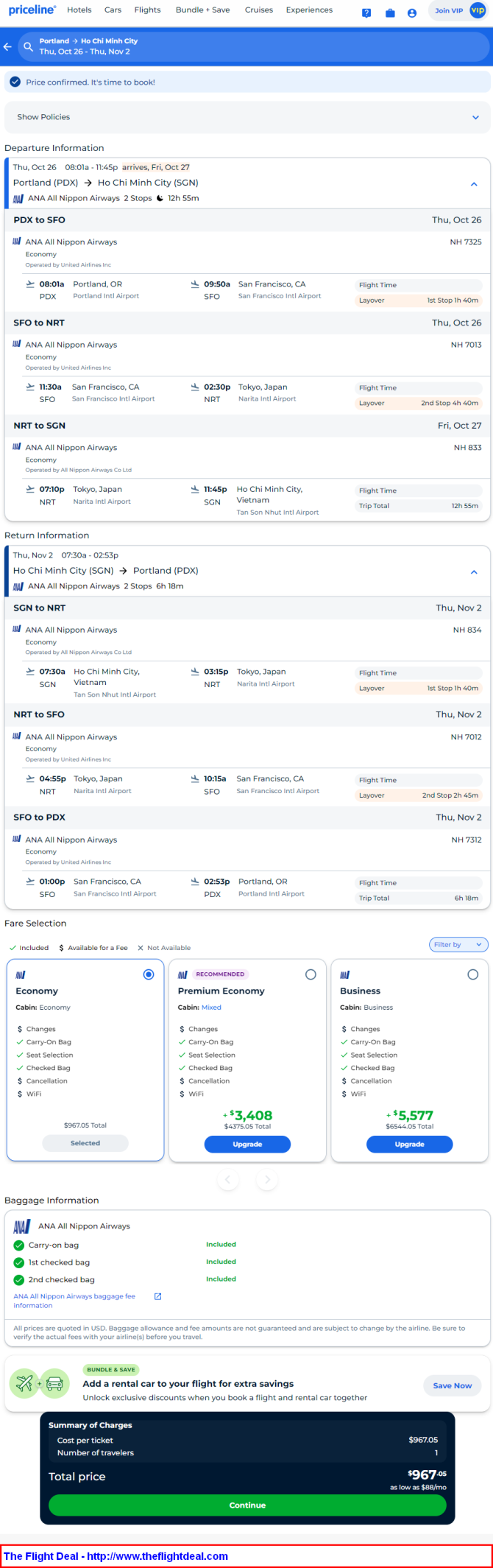The image size is (493, 1568).
Task: Open the Filter by dropdown
Action: coord(458,944)
